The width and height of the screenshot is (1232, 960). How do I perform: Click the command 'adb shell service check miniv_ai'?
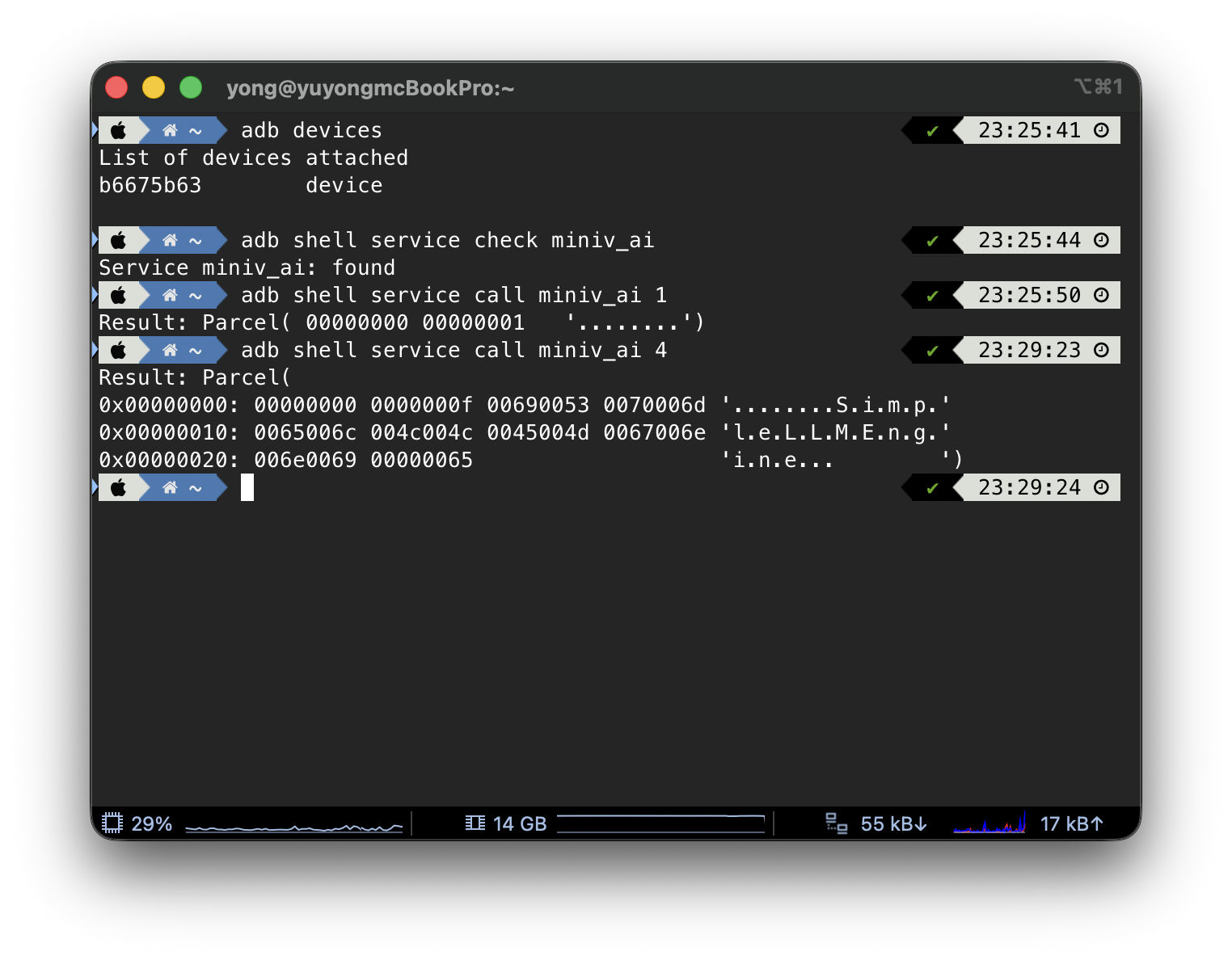(x=447, y=240)
